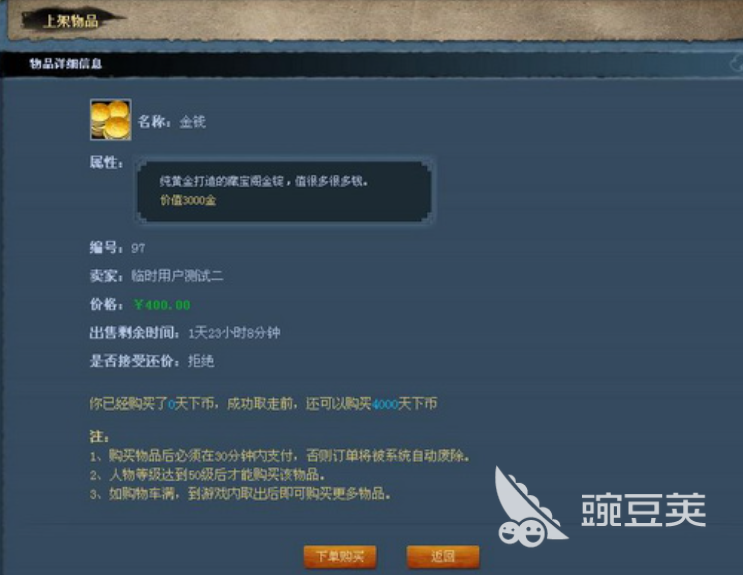Click the item attribute description box

[285, 191]
